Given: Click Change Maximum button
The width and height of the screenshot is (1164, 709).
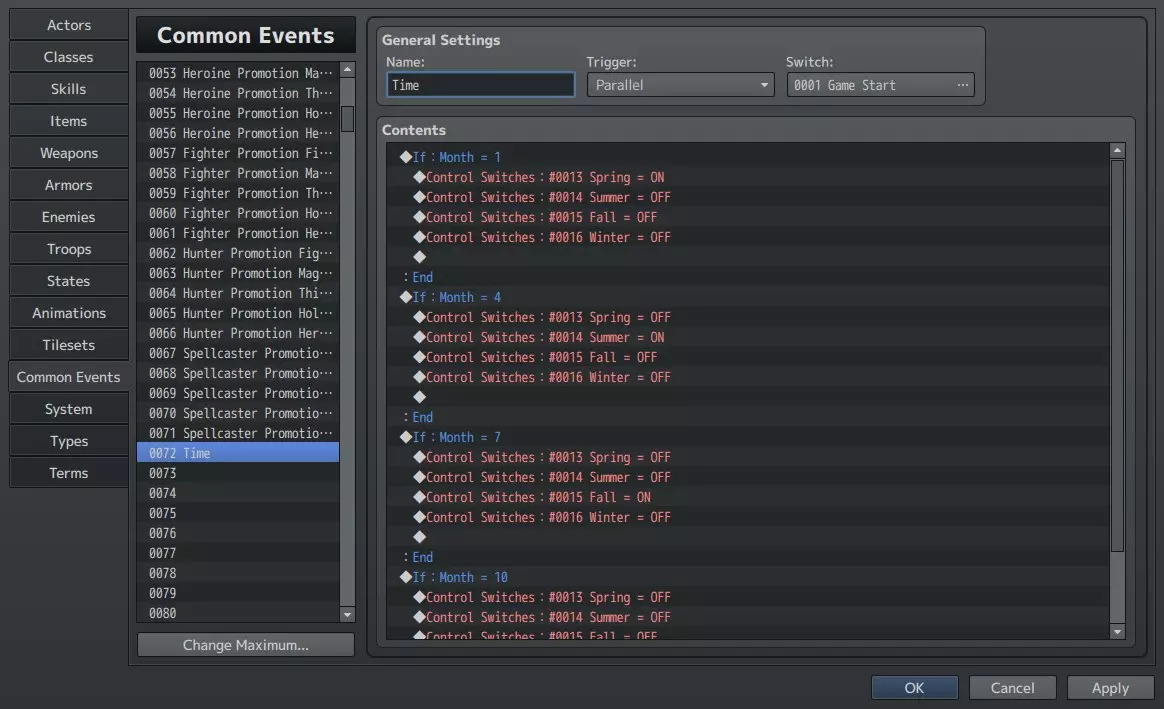Looking at the screenshot, I should [246, 644].
